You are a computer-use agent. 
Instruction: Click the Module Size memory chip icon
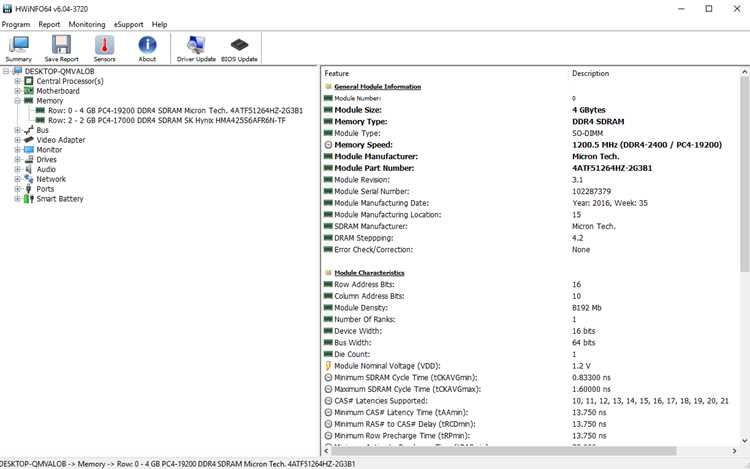(x=328, y=110)
